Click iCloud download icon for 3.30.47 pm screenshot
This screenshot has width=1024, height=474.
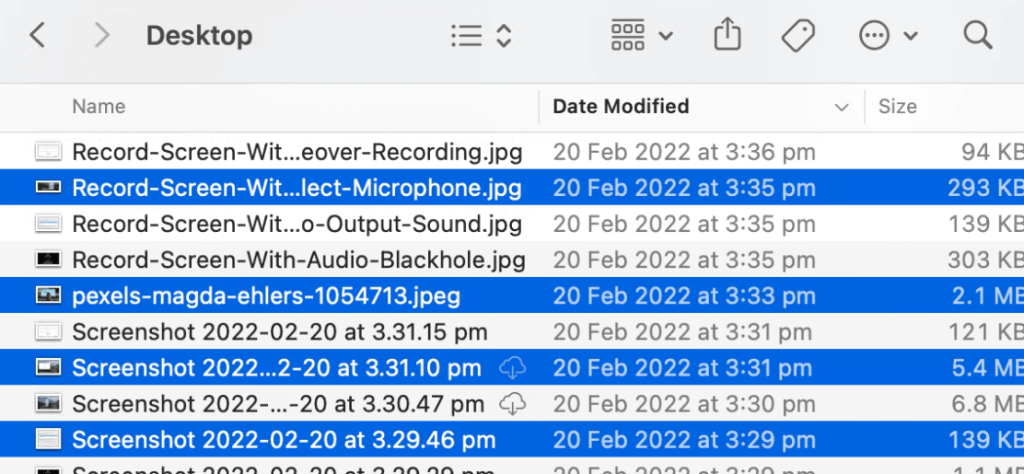(513, 404)
